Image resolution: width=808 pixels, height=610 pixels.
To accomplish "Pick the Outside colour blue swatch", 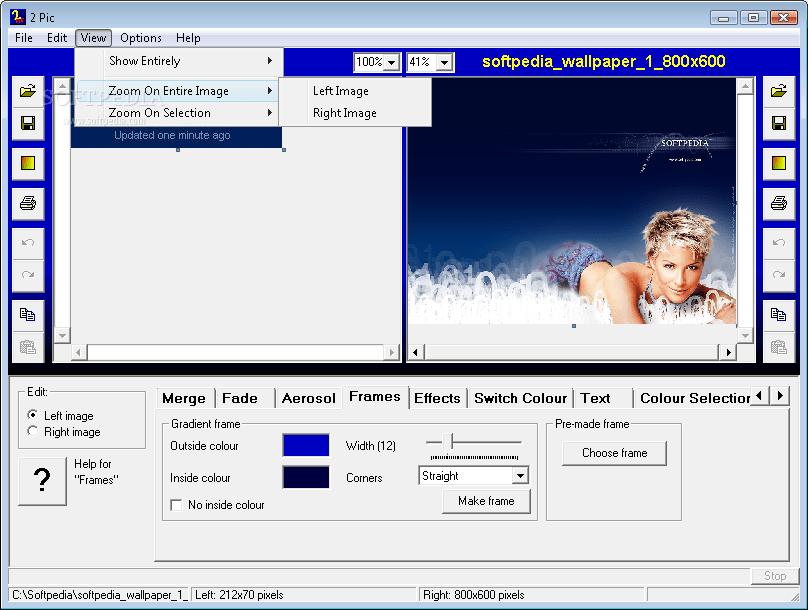I will pos(306,445).
